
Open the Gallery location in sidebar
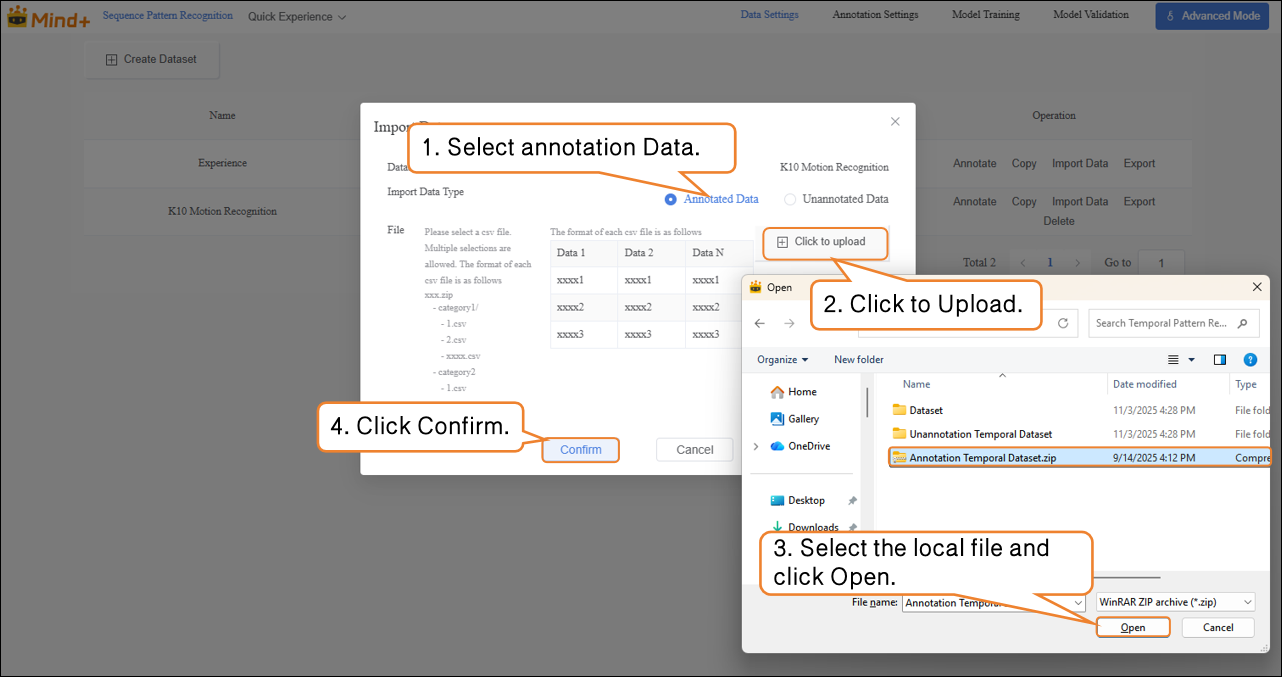(803, 419)
